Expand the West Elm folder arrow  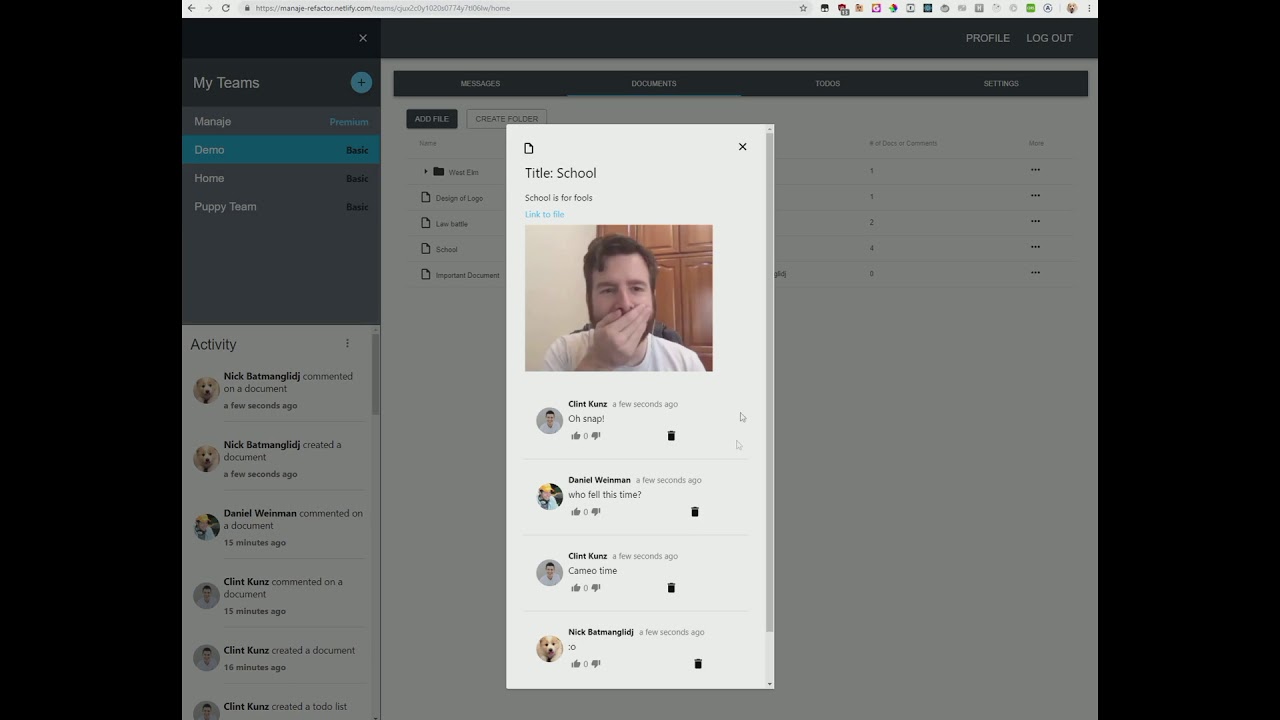(x=425, y=172)
